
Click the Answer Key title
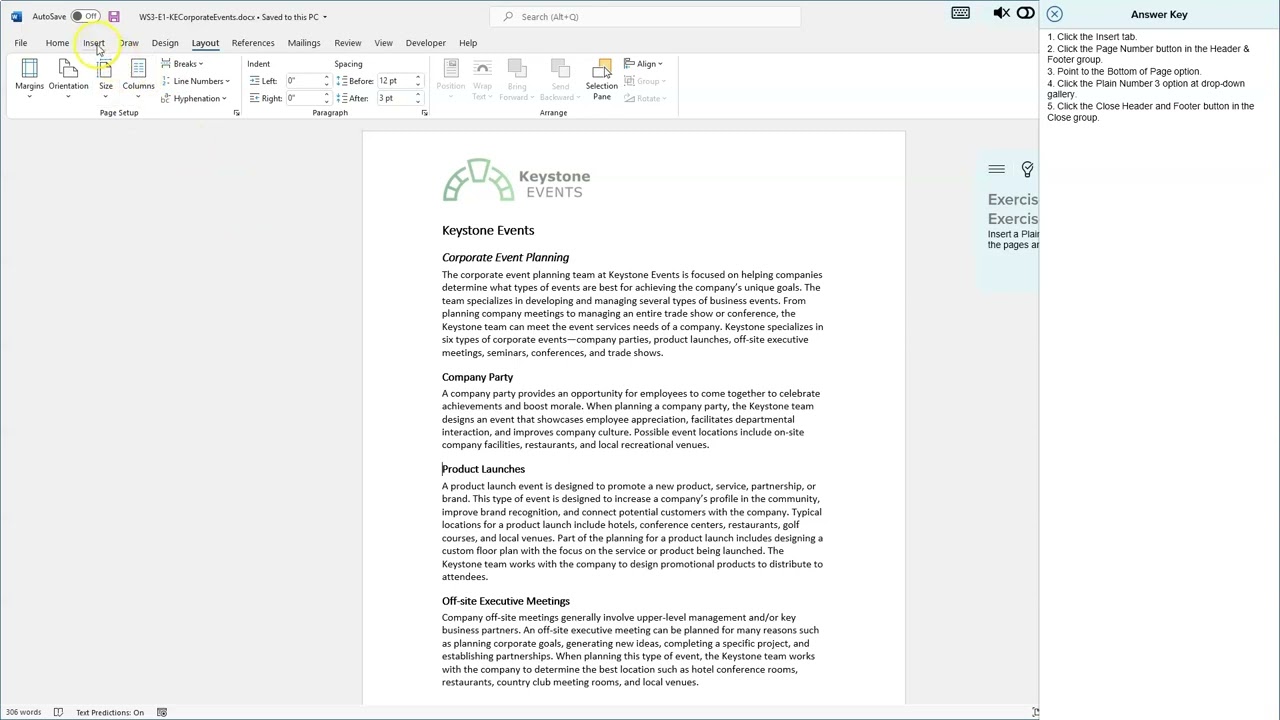click(1159, 15)
